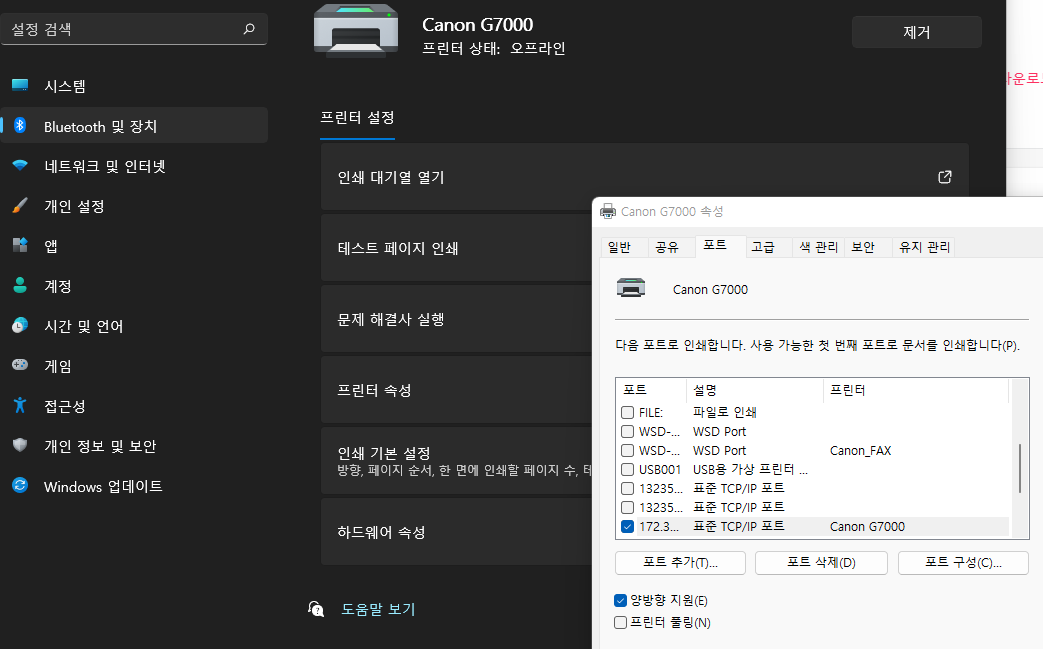Select 네트워크 및 인터넷 in sidebar
The image size is (1043, 649).
coord(134,166)
